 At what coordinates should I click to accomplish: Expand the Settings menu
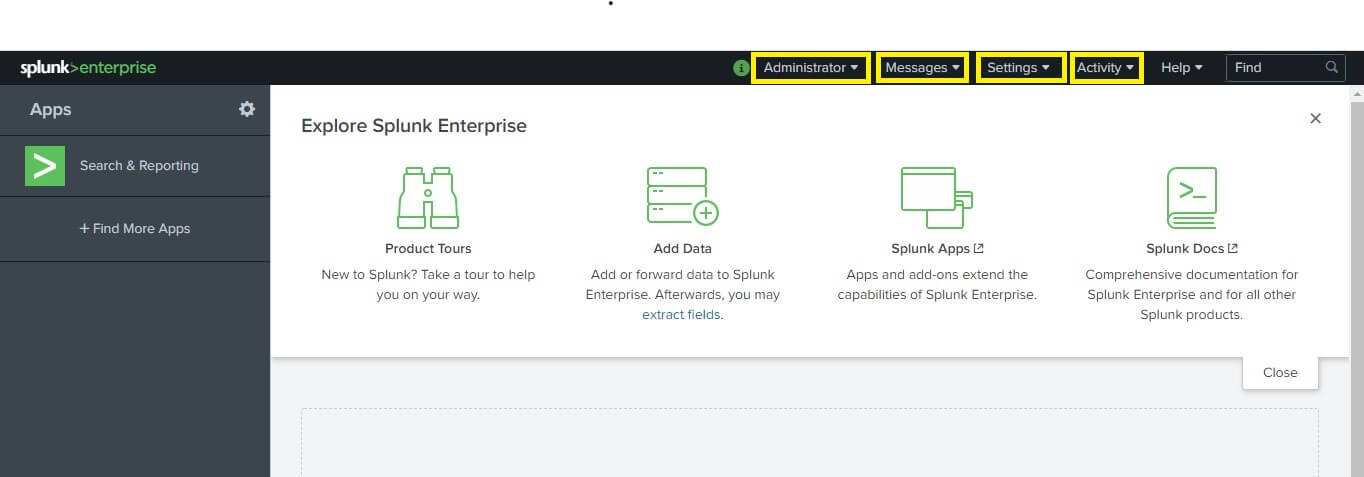pos(1019,68)
